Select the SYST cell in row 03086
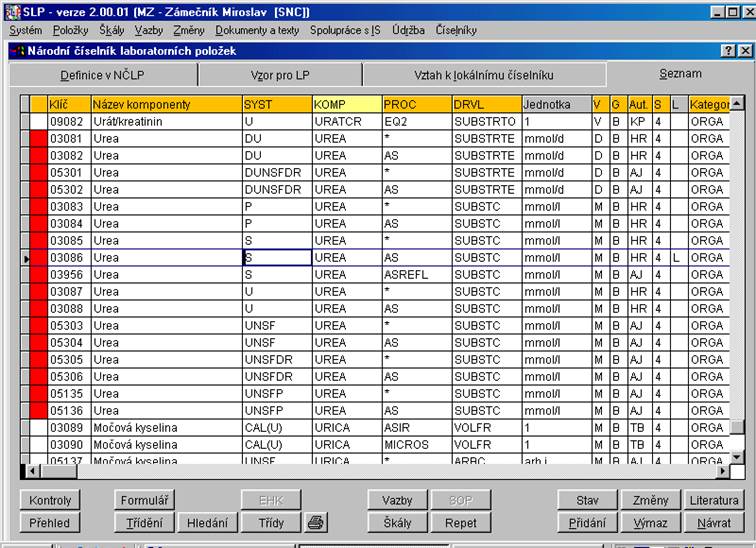 [276, 258]
